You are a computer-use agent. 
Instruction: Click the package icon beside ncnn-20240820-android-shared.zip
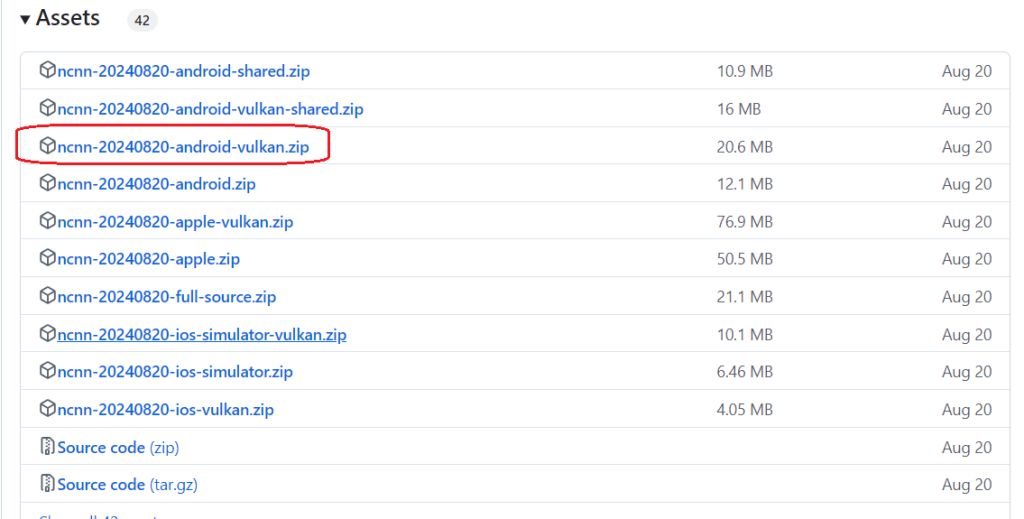click(47, 71)
